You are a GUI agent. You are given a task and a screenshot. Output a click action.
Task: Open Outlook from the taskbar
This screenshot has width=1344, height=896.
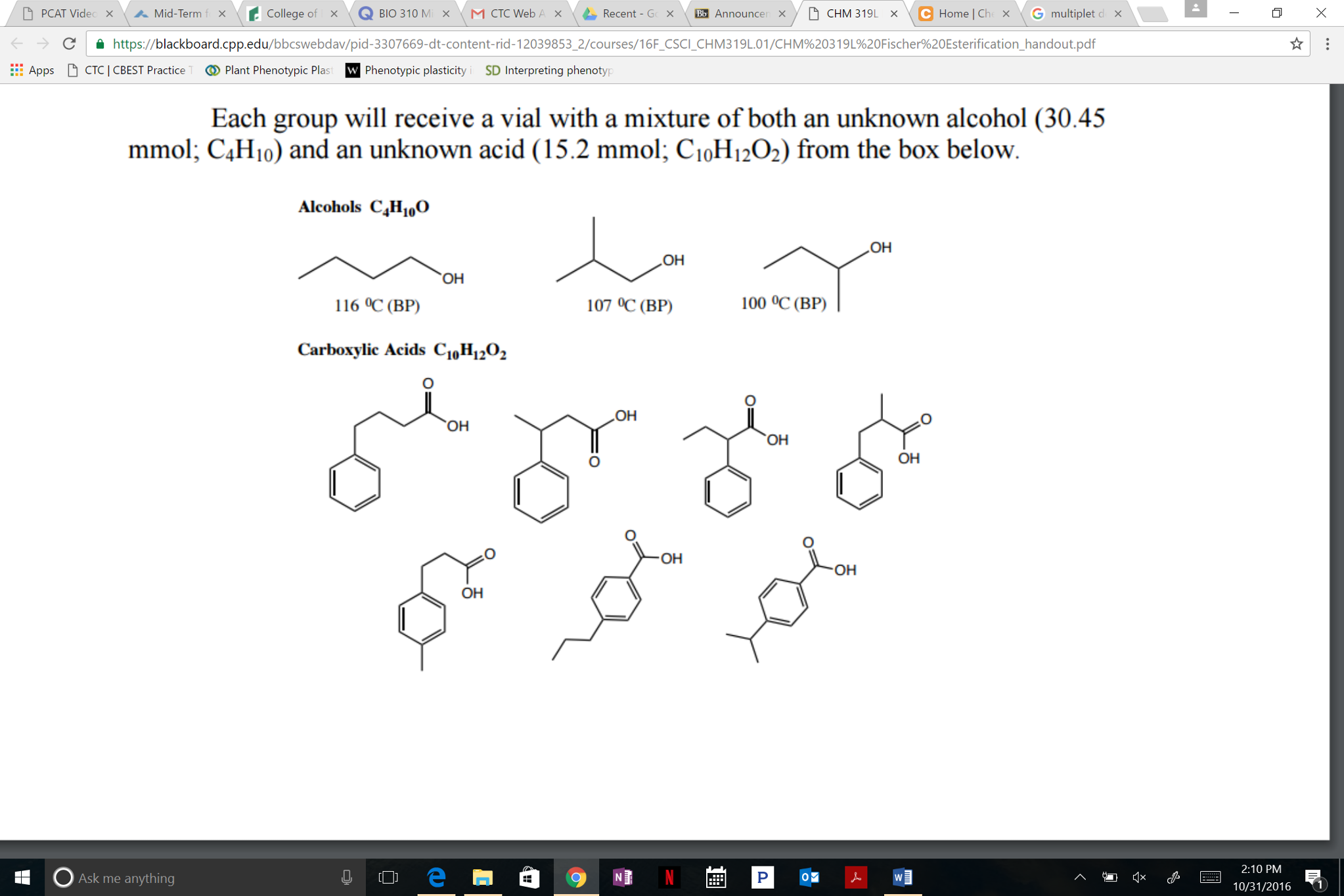[809, 877]
